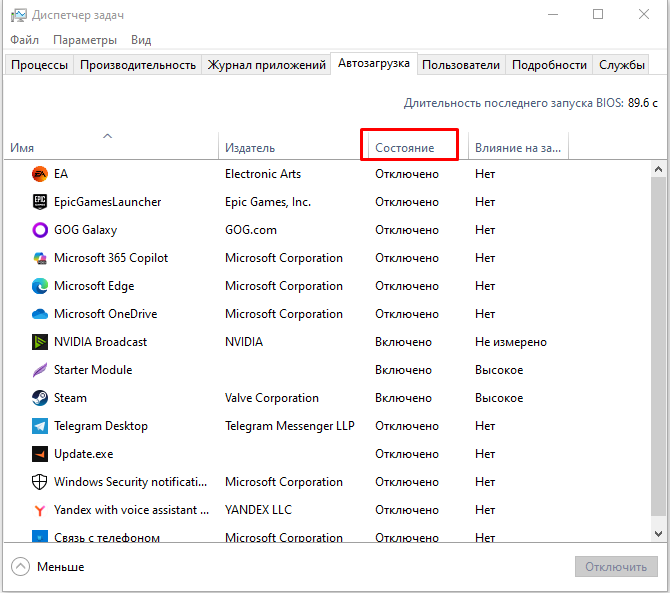Click the NVIDIA Broadcast icon

(x=40, y=342)
